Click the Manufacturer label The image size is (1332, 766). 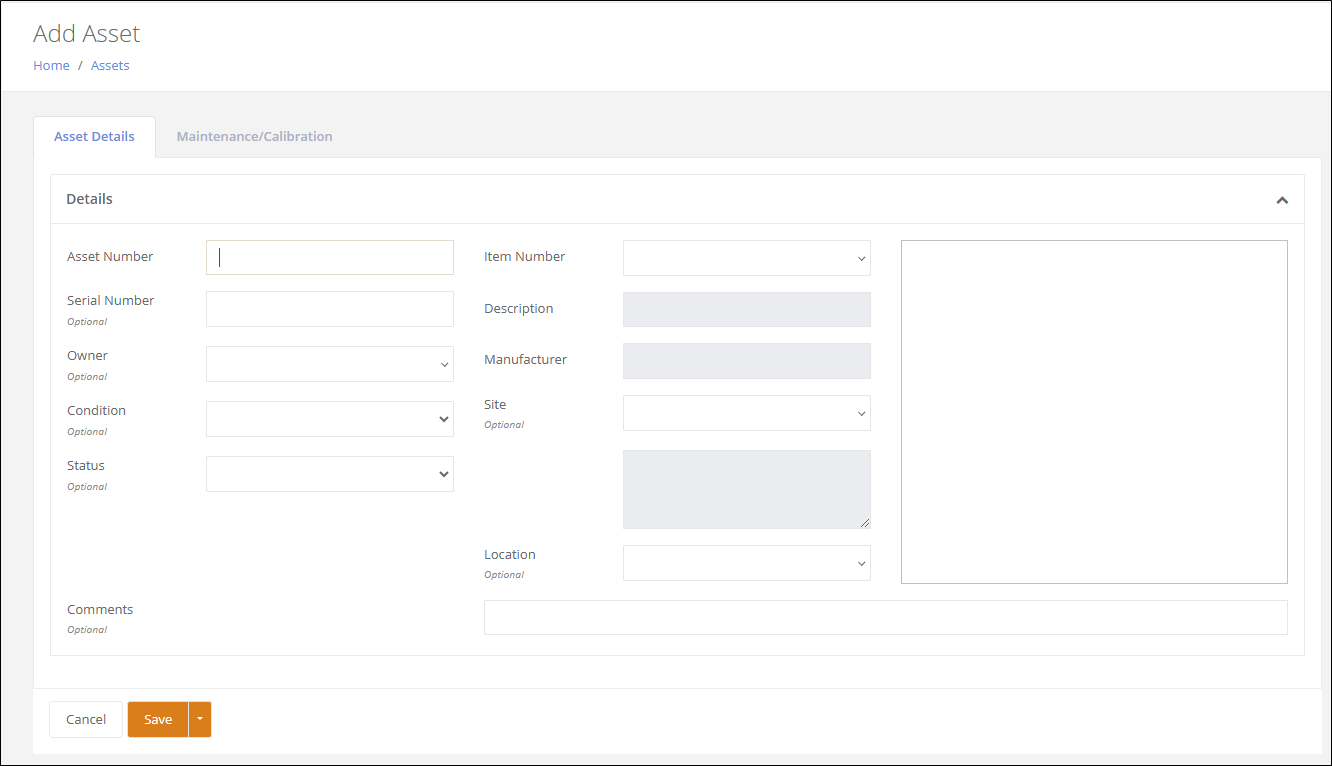click(x=526, y=360)
